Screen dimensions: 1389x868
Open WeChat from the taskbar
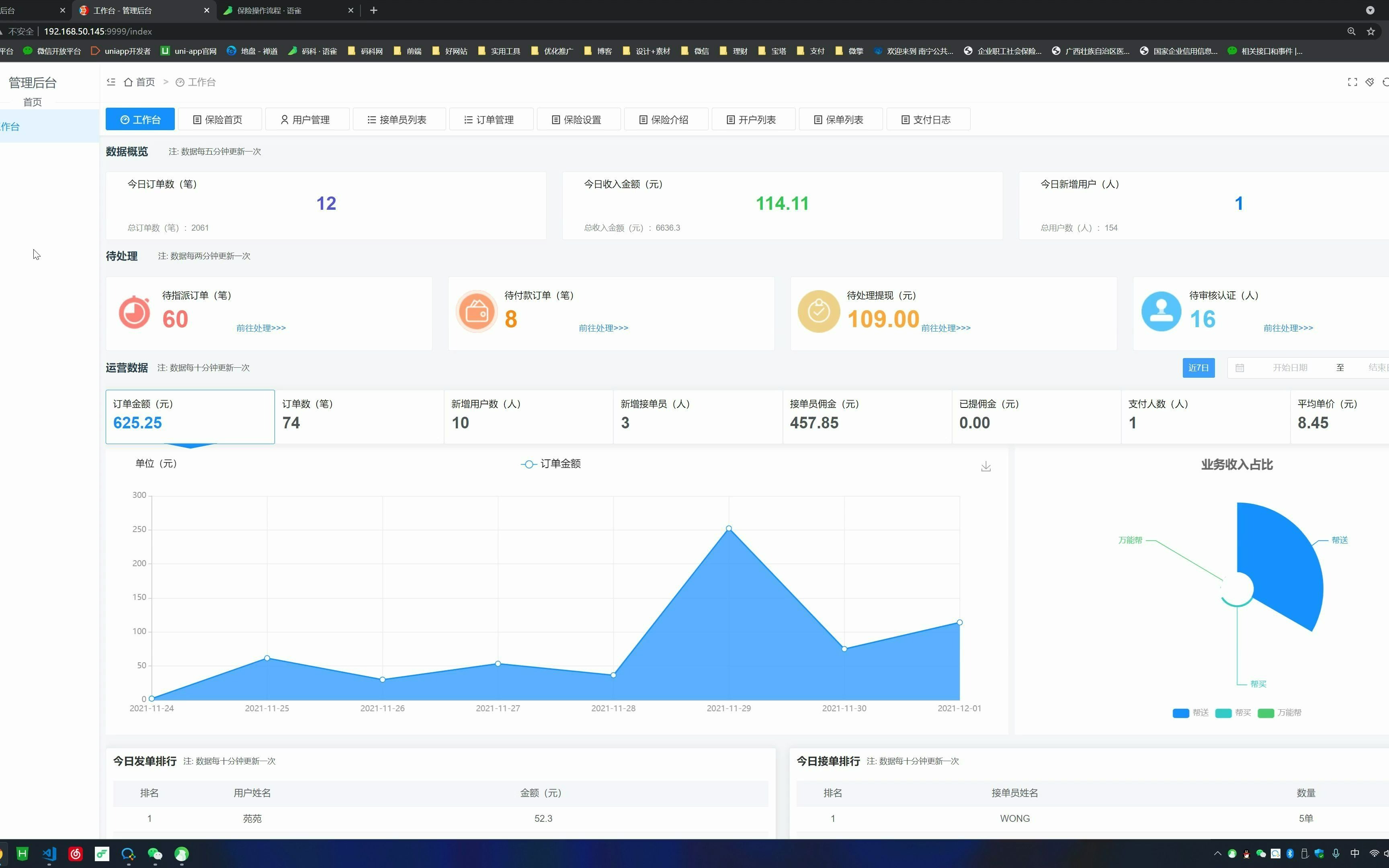point(155,854)
